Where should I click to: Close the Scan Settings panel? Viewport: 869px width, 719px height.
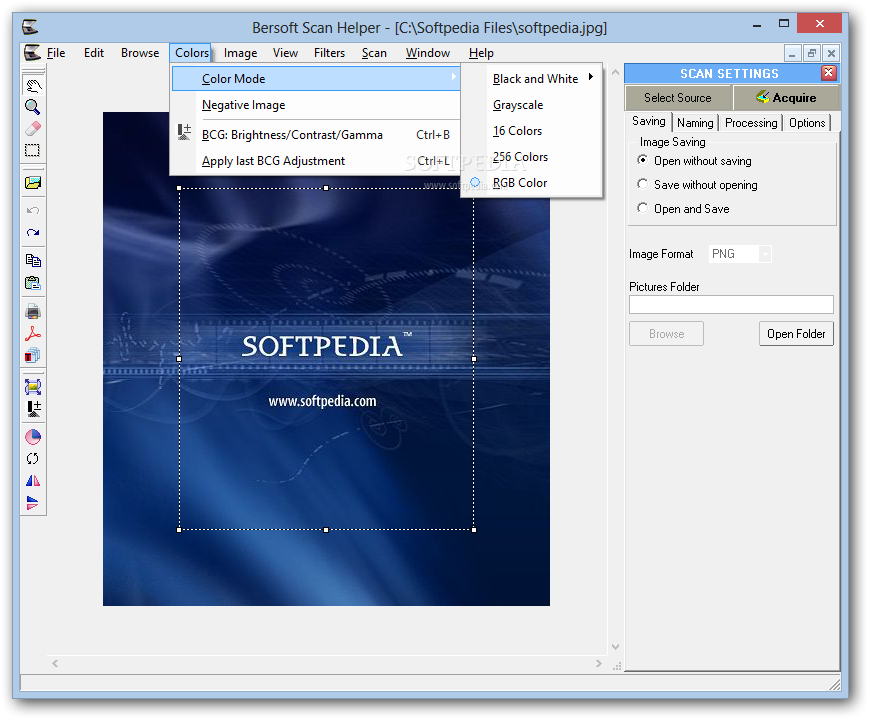tap(829, 73)
